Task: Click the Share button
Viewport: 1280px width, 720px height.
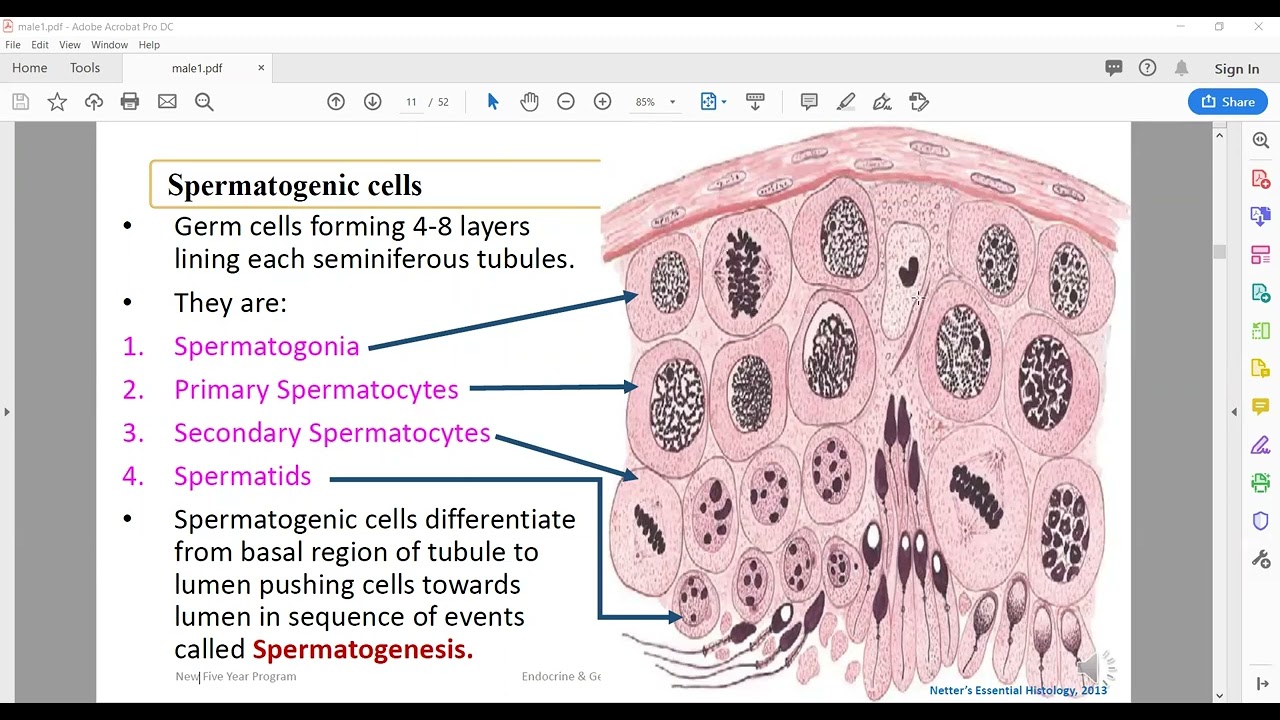Action: [1228, 101]
